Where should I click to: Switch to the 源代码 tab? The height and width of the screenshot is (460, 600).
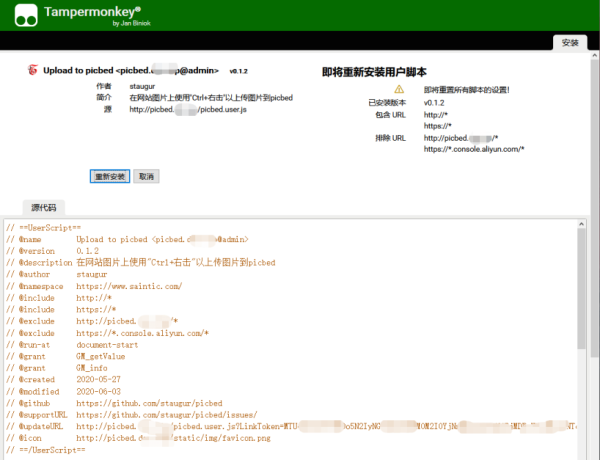click(x=44, y=208)
